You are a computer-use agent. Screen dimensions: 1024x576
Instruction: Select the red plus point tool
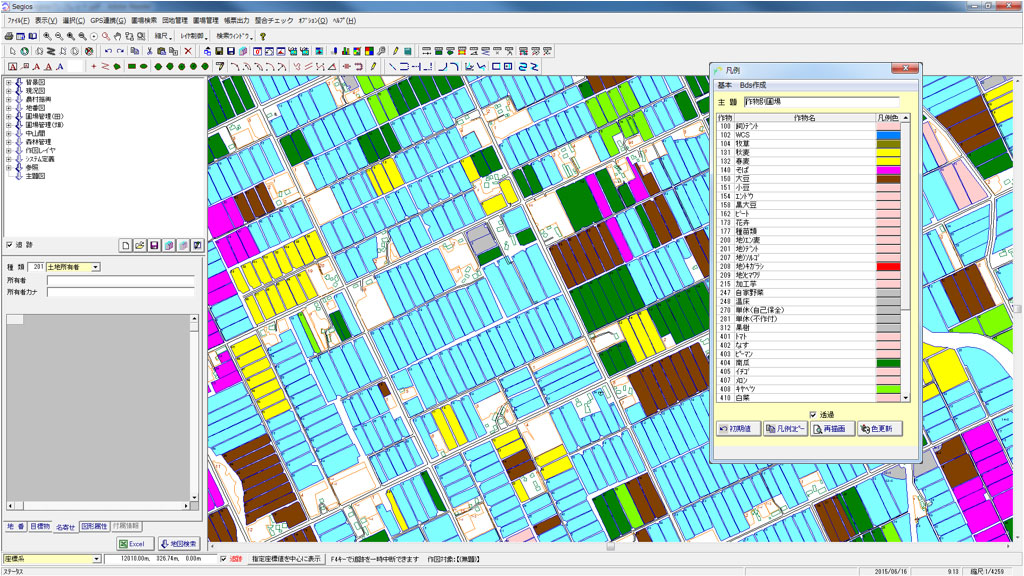(94, 67)
